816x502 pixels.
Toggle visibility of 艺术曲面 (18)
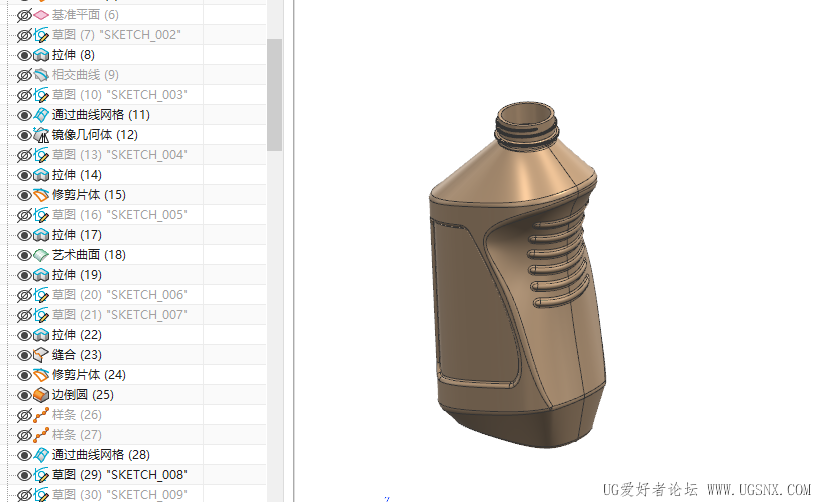[x=24, y=255]
